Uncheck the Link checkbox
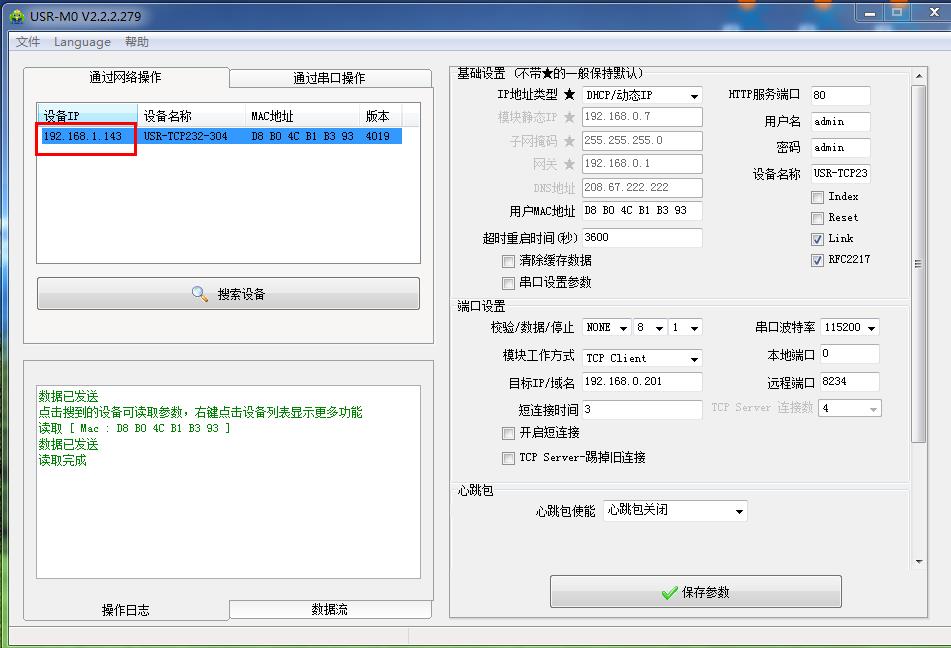This screenshot has width=951, height=648. [818, 239]
